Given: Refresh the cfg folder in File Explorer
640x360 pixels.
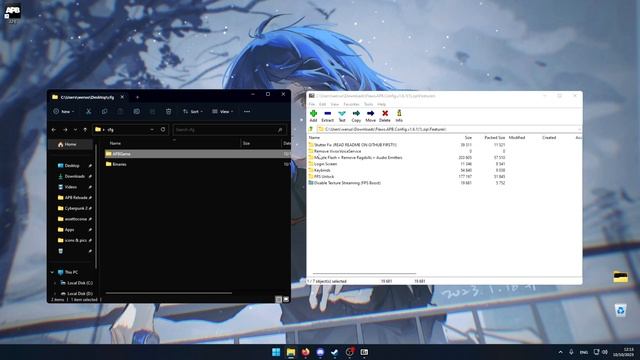Looking at the screenshot, I should (163, 129).
